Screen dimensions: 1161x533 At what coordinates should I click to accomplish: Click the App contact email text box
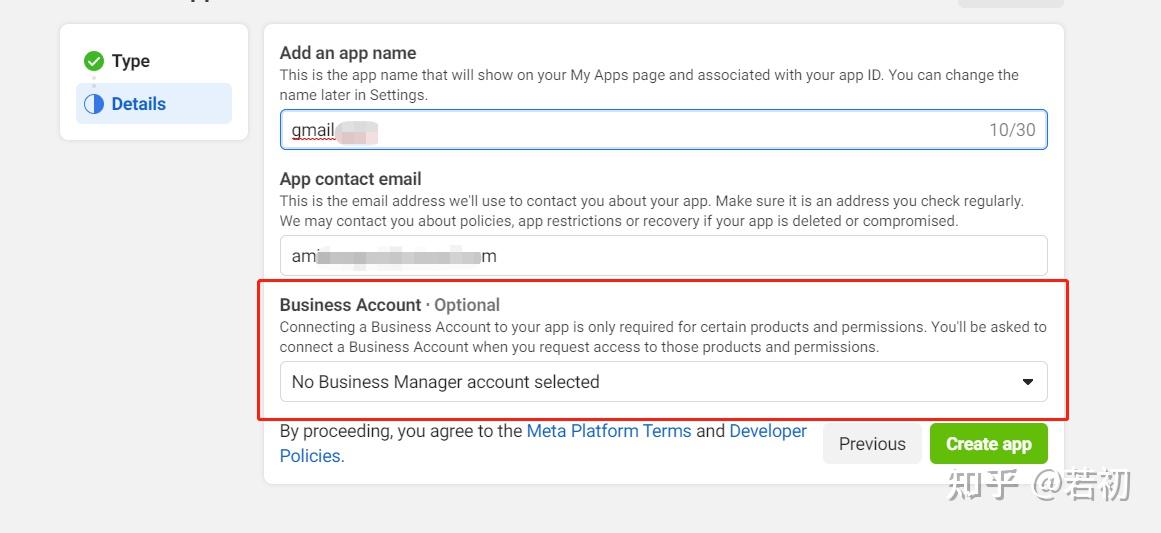pos(660,256)
